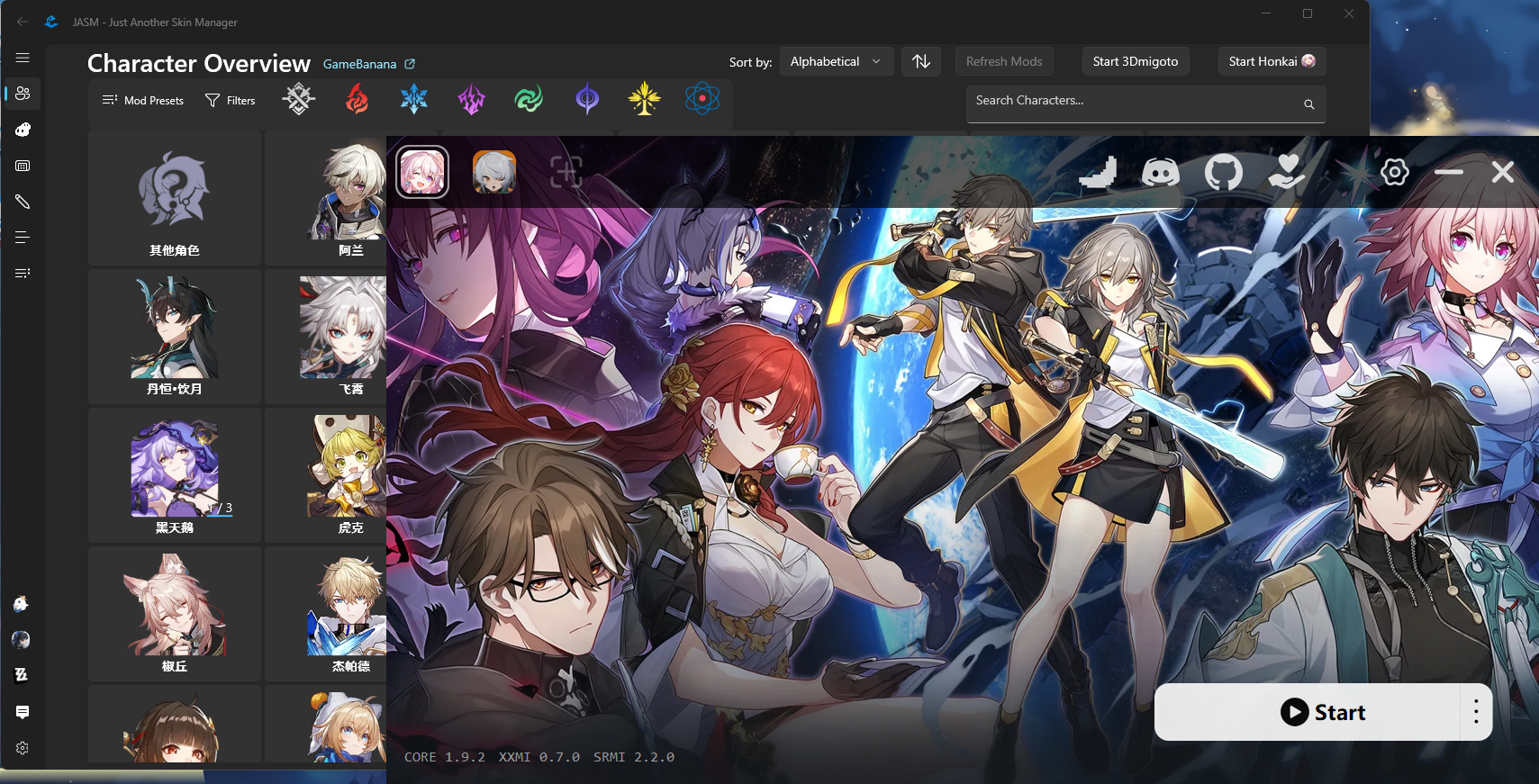Toggle the sort order arrows button
The height and width of the screenshot is (784, 1539).
(921, 61)
